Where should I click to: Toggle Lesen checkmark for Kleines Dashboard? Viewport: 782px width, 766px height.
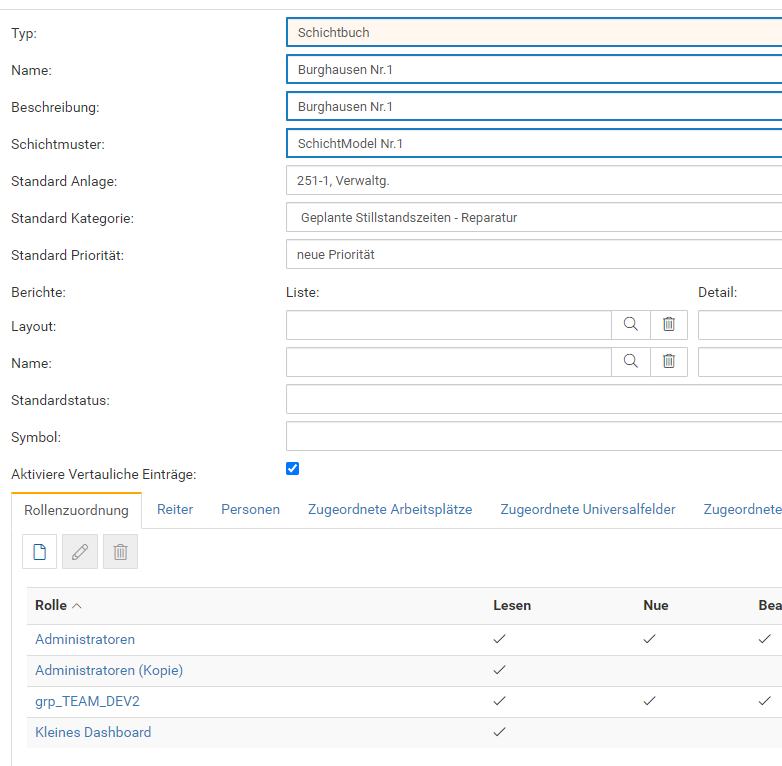500,732
